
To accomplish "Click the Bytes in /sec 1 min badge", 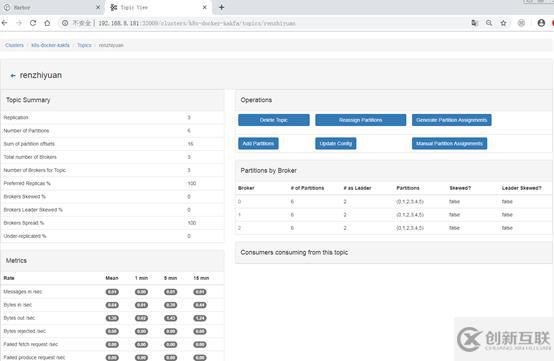I will pyautogui.click(x=141, y=305).
